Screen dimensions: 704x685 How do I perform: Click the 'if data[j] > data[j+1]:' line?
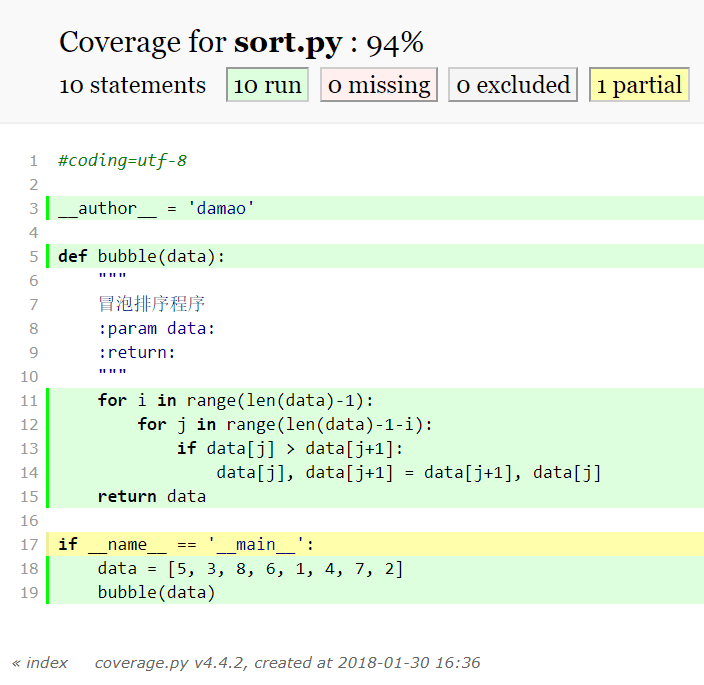290,448
